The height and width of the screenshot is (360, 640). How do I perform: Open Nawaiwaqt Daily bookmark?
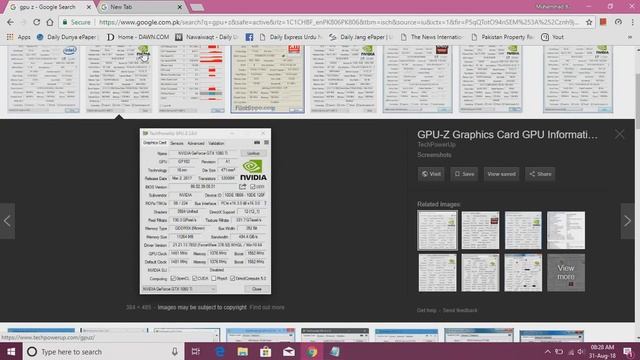206,37
